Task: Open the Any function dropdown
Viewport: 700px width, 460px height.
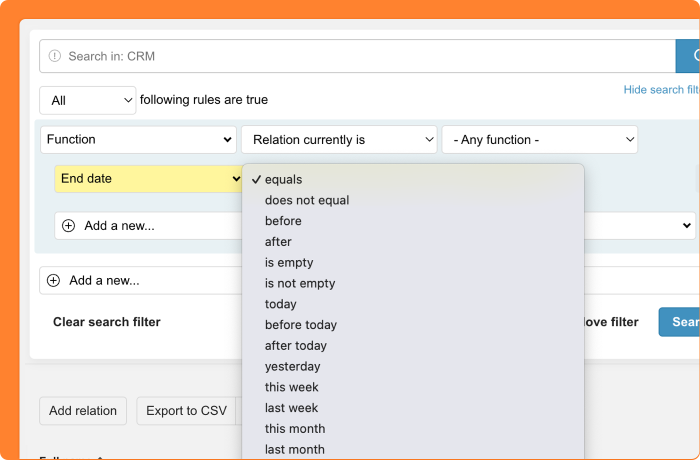Action: (x=540, y=140)
